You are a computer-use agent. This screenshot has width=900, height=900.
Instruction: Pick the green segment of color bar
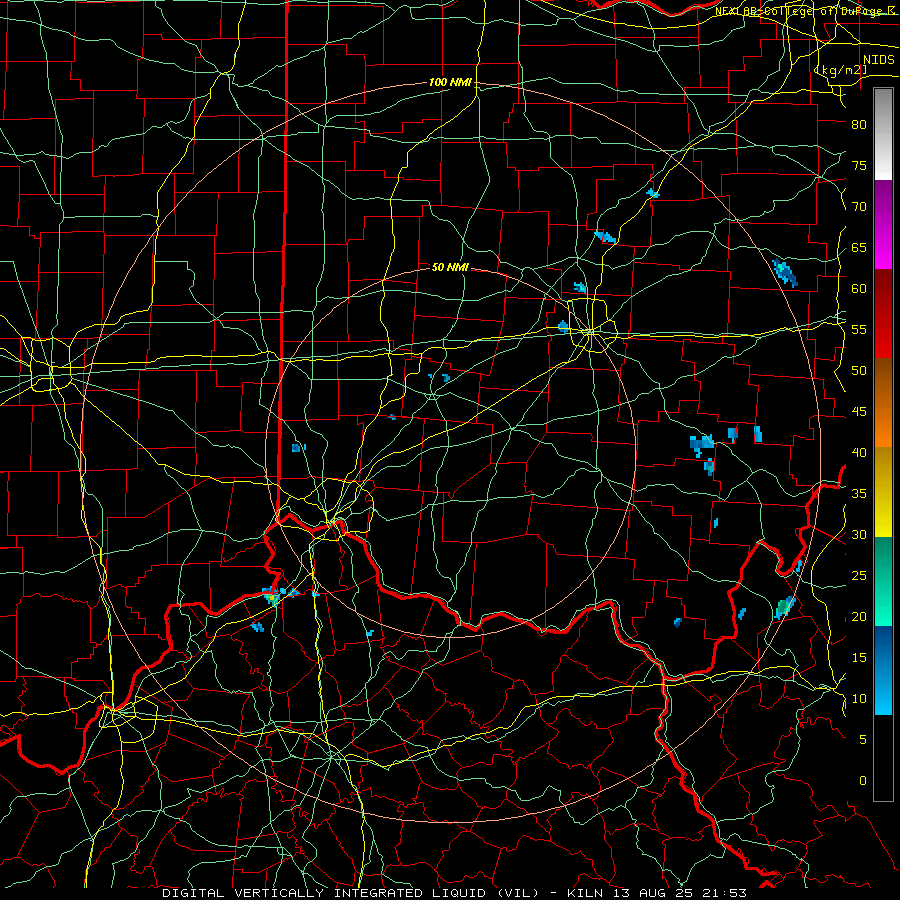click(883, 581)
